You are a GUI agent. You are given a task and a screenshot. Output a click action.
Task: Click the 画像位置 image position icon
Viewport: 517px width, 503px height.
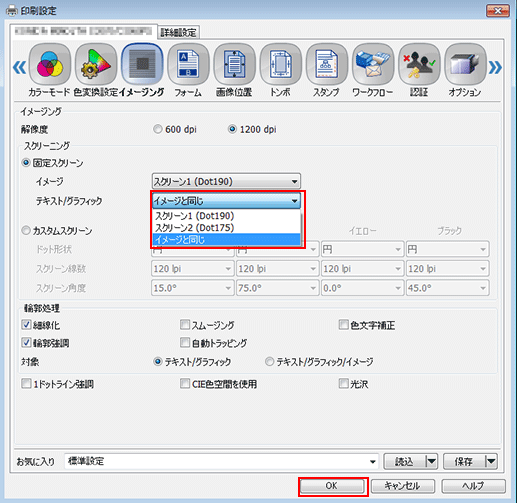234,64
